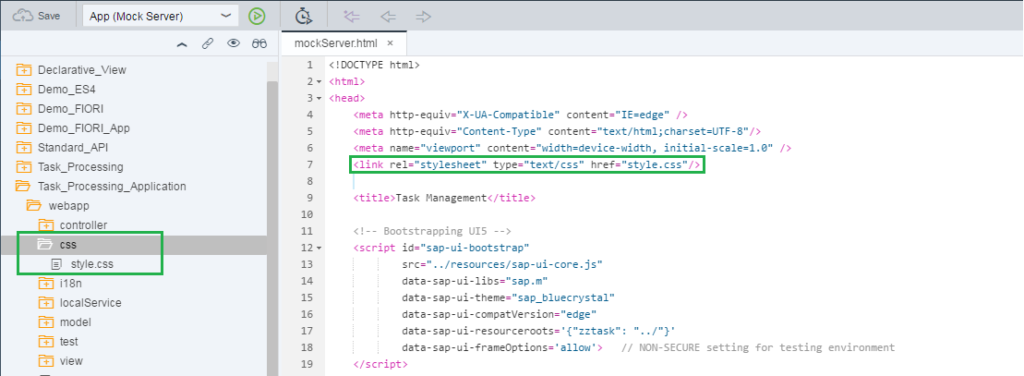Collapse all folders with the caret icon
This screenshot has width=1024, height=376.
pyautogui.click(x=182, y=44)
